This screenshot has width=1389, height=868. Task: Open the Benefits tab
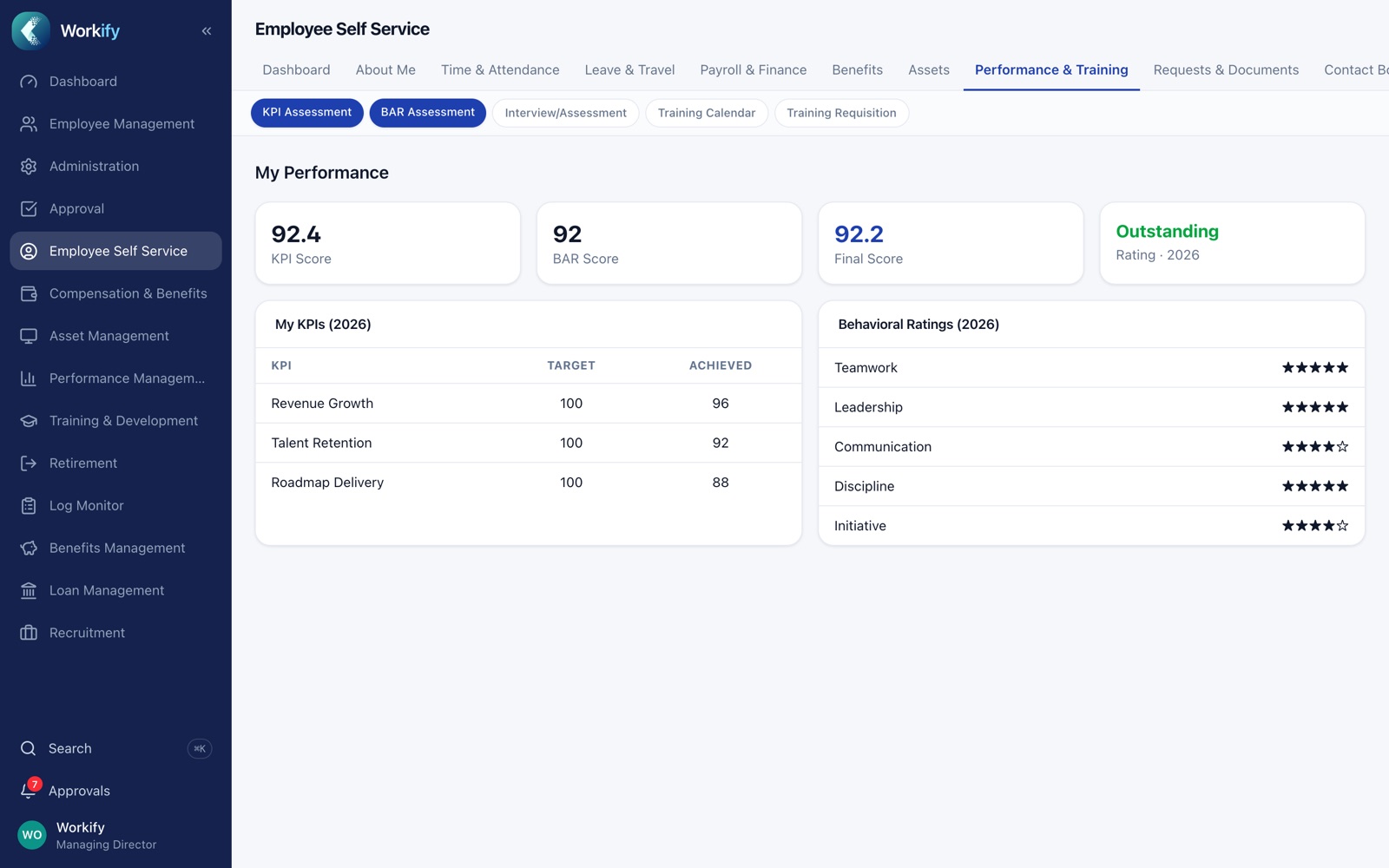857,69
